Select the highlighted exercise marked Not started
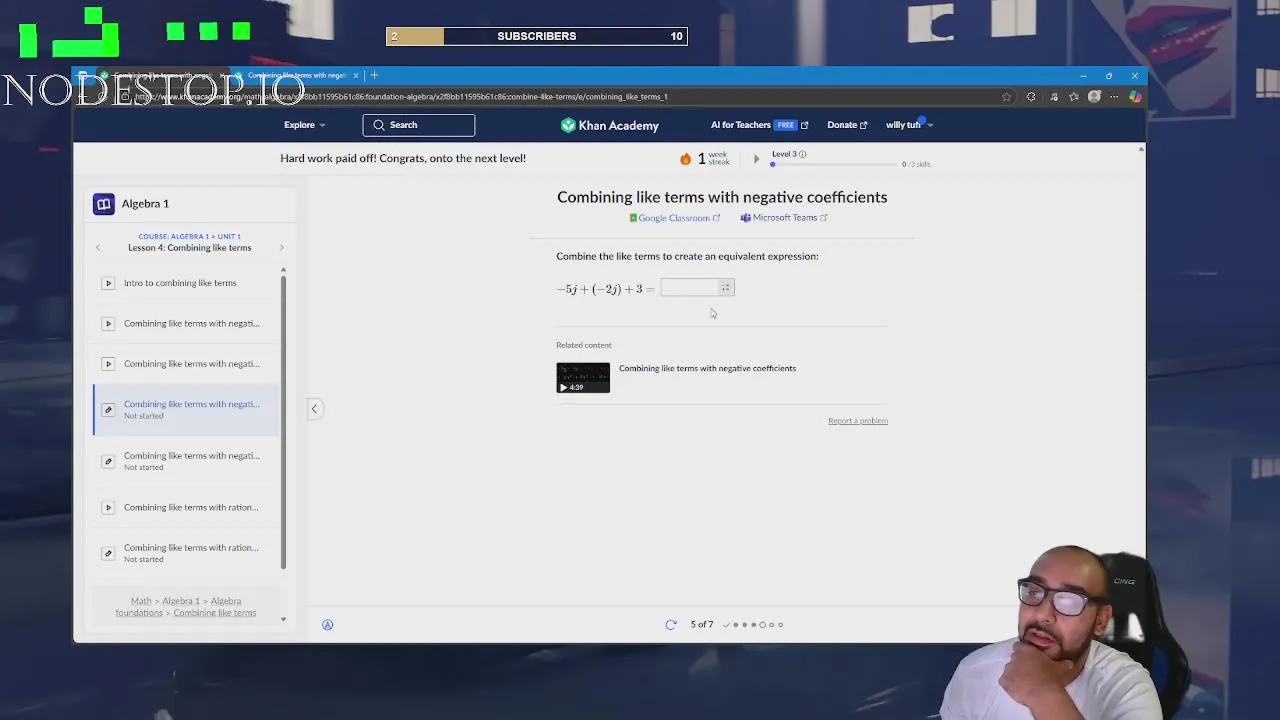This screenshot has height=720, width=1280. [x=186, y=409]
